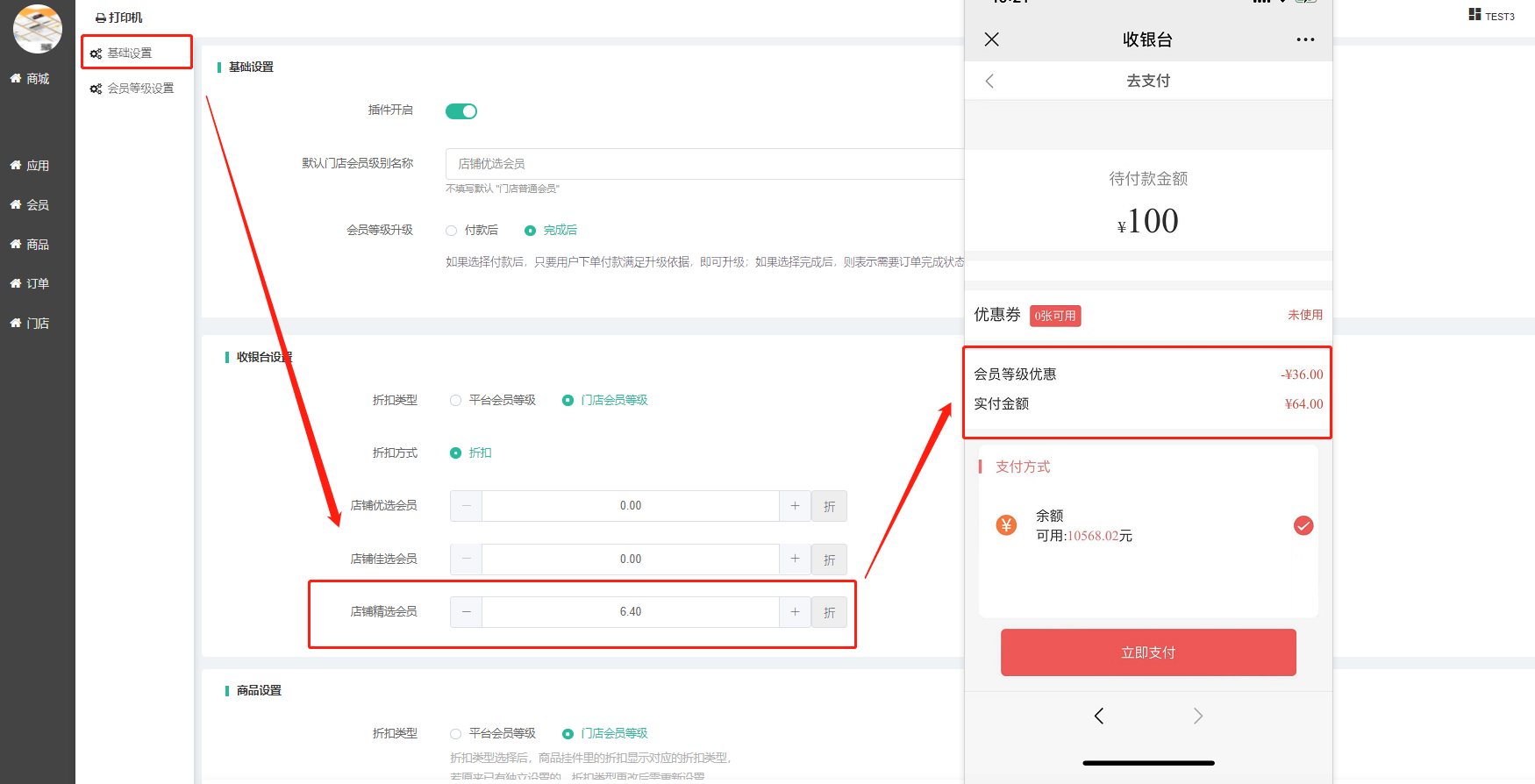The height and width of the screenshot is (784, 1535).
Task: Decrease the 店铺精选会员 discount with minus
Action: tap(466, 612)
